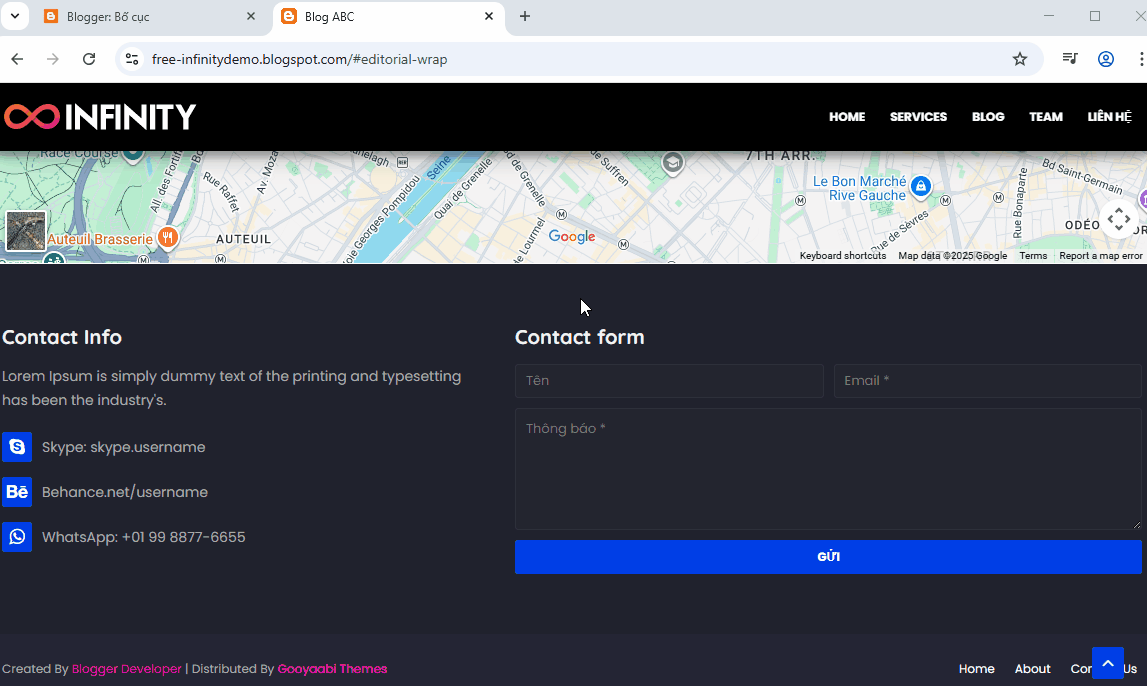Click the browser address bar URL
Image resolution: width=1147 pixels, height=686 pixels.
click(x=299, y=59)
